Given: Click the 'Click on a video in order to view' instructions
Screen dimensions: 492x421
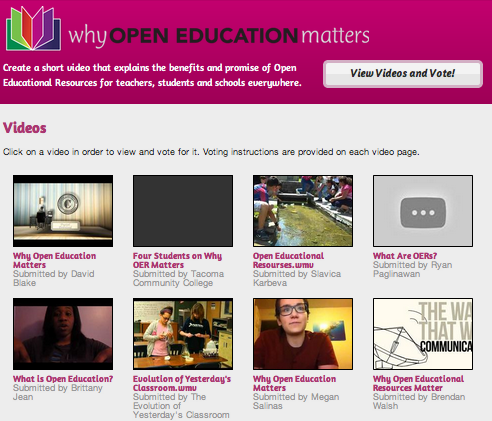Looking at the screenshot, I should (211, 152).
